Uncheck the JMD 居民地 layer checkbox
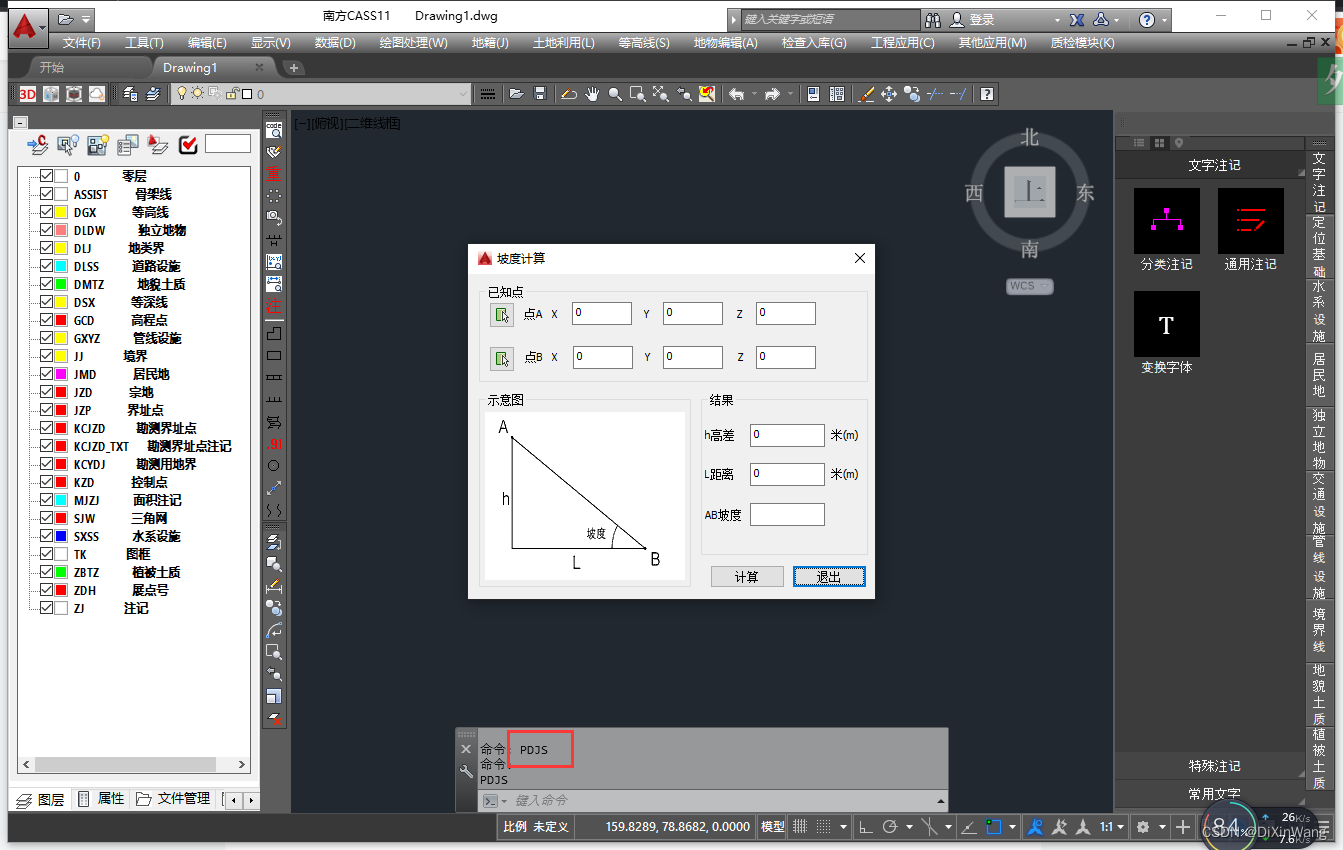This screenshot has width=1343, height=850. pos(46,374)
